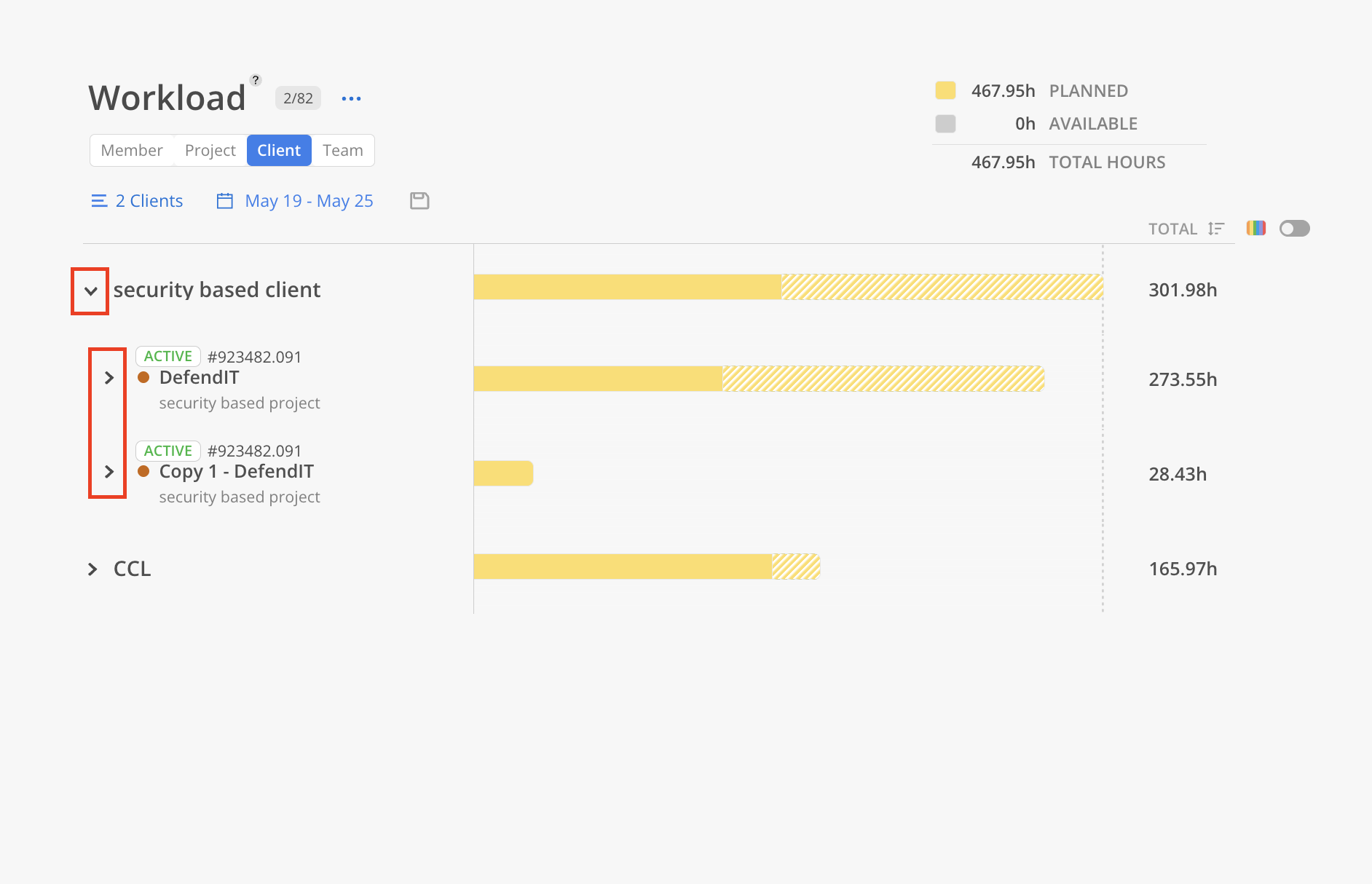Viewport: 1372px width, 884px height.
Task: Flip the gray toggle switch near TOTAL
Action: click(x=1295, y=229)
